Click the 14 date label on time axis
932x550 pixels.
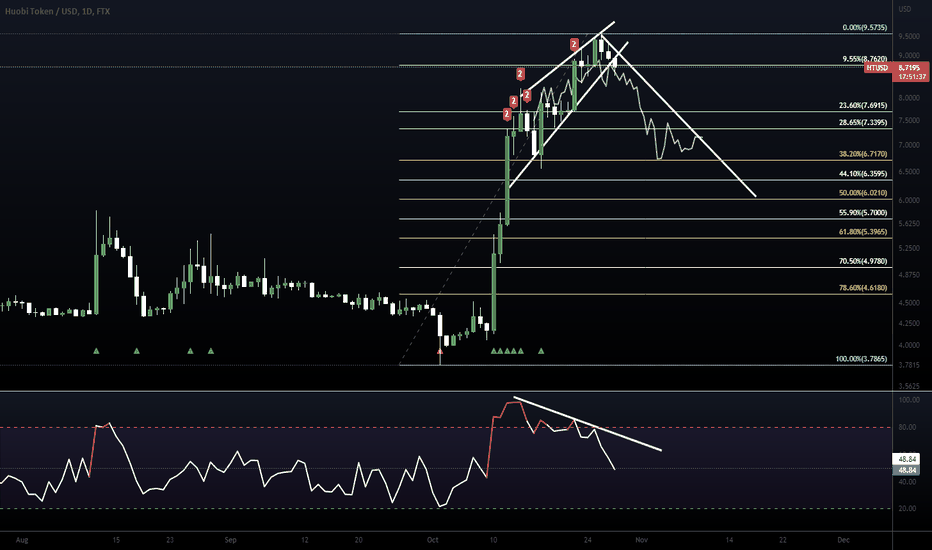click(x=729, y=540)
